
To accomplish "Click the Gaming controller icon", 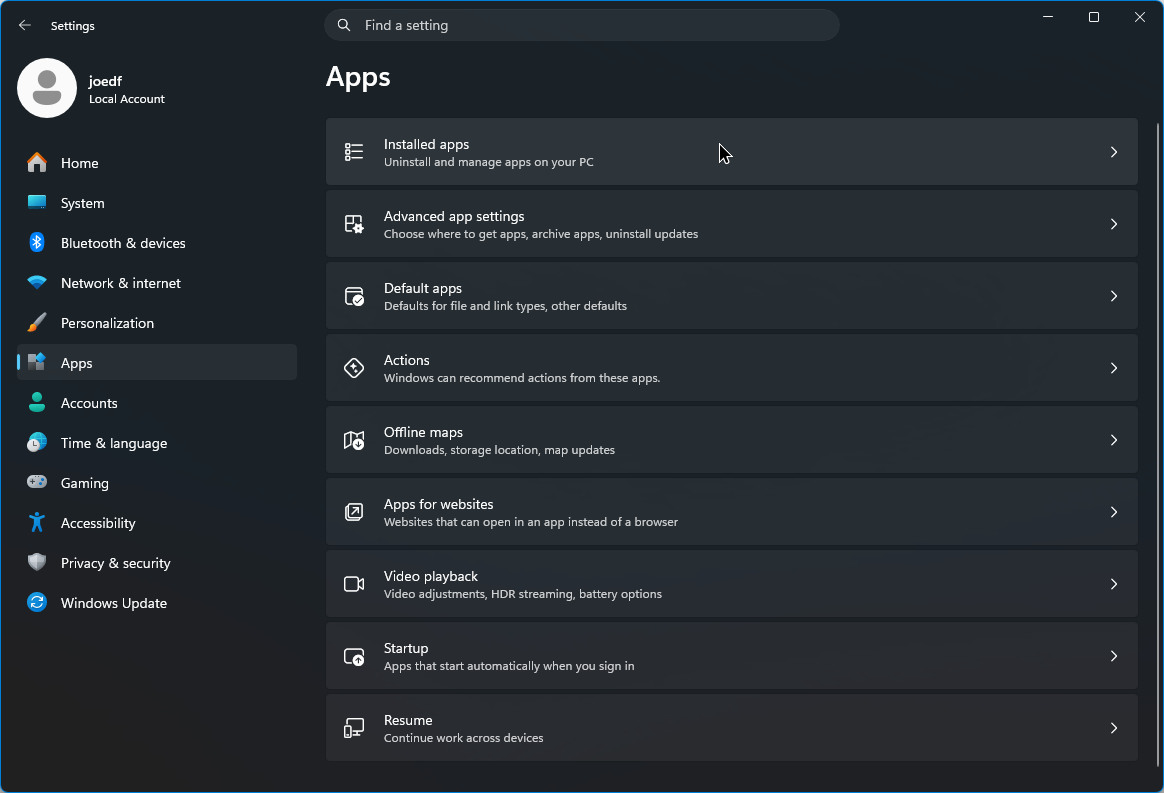I will pyautogui.click(x=37, y=482).
